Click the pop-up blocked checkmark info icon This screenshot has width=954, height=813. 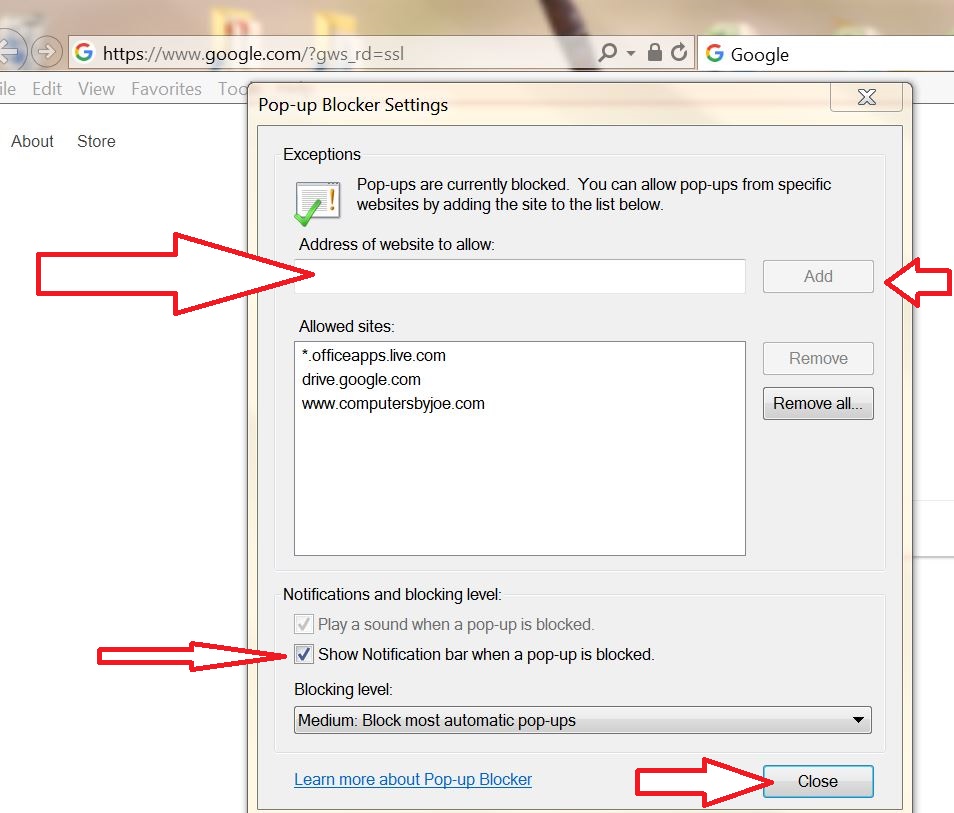pos(317,203)
